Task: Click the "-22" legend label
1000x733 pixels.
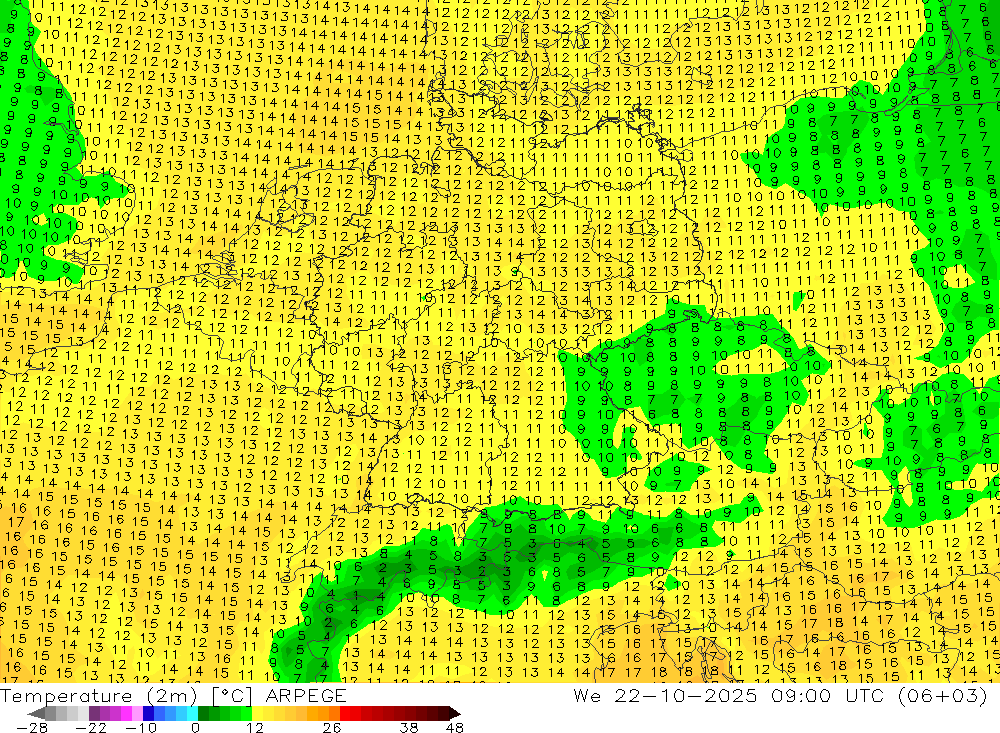Action: pyautogui.click(x=91, y=727)
